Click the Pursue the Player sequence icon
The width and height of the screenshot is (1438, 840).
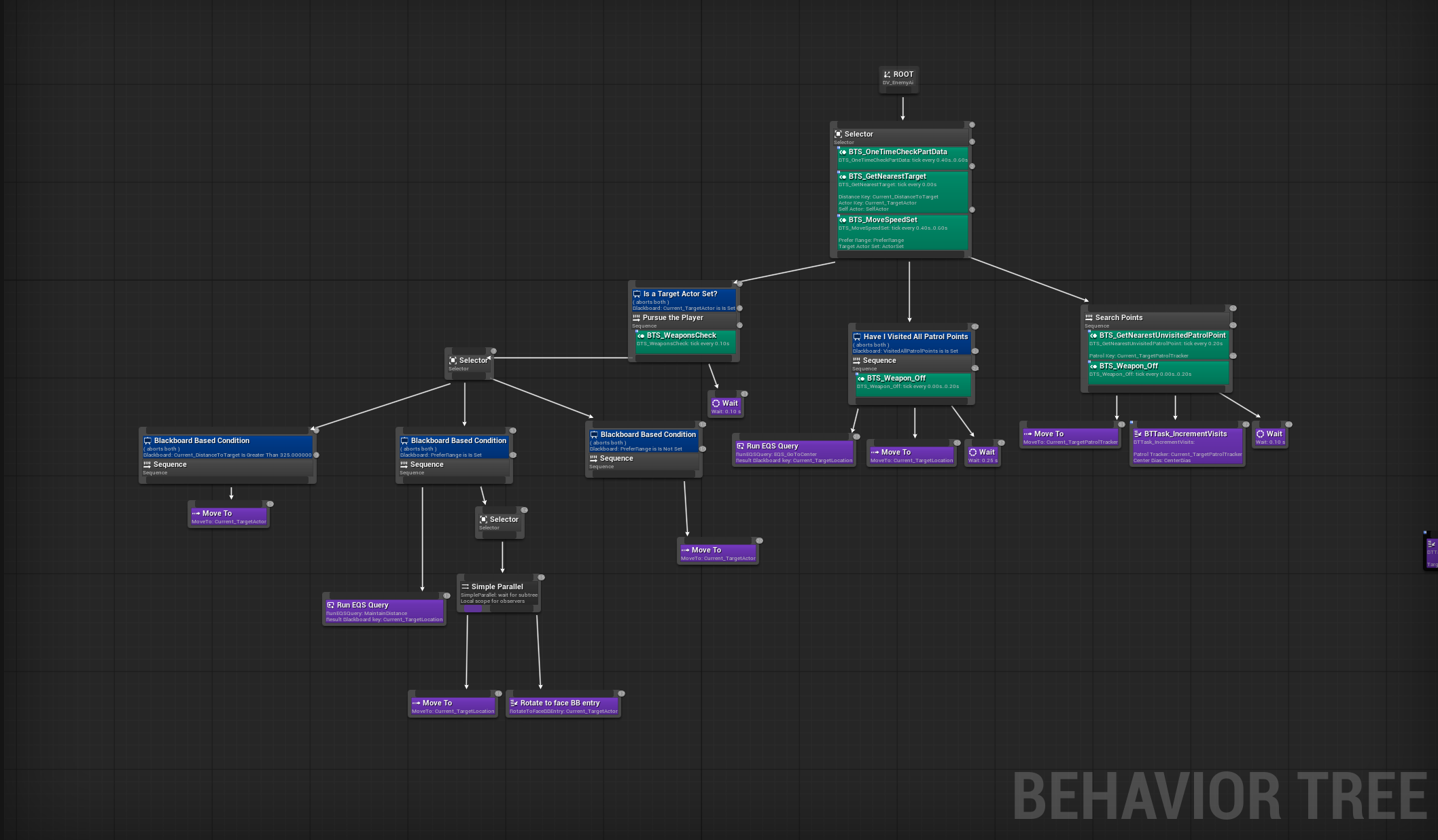point(636,317)
